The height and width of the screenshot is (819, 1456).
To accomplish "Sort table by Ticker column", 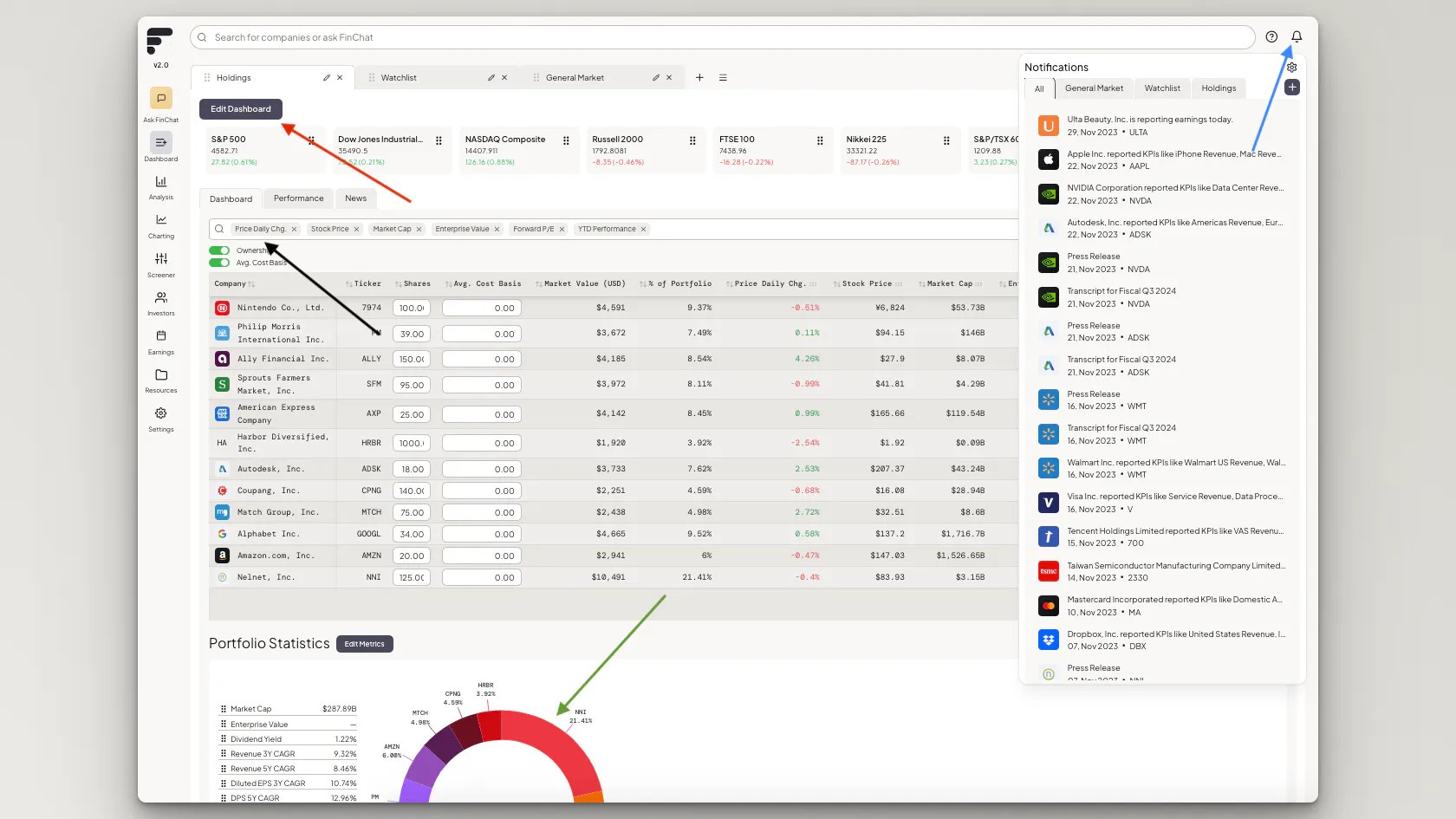I will pyautogui.click(x=363, y=284).
